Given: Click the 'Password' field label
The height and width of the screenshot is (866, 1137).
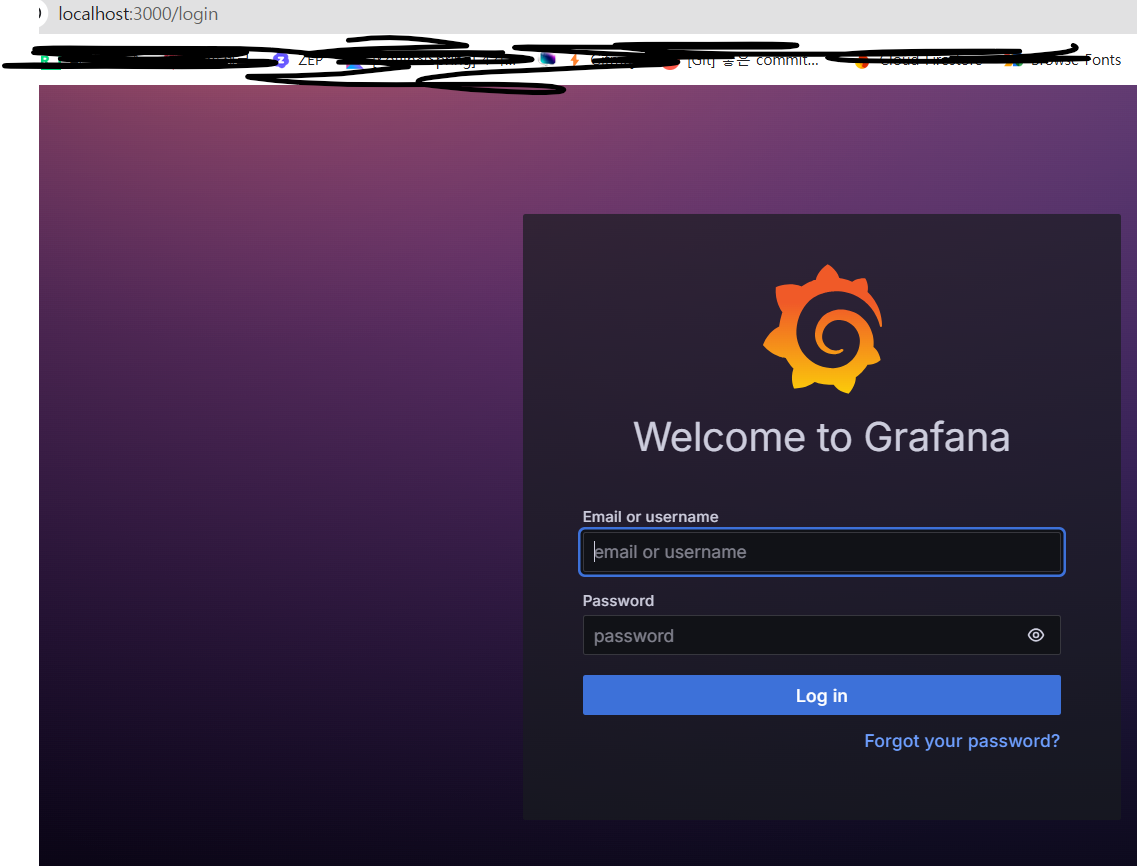Looking at the screenshot, I should tap(619, 601).
